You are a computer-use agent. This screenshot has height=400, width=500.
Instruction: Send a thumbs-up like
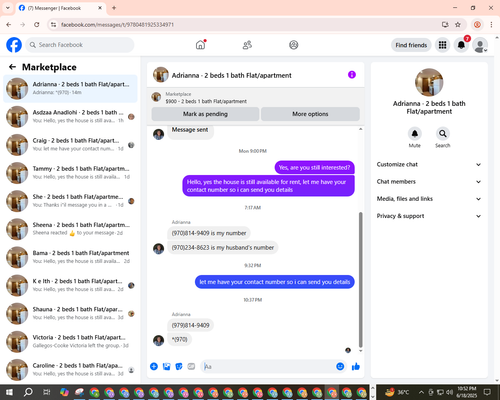point(356,367)
